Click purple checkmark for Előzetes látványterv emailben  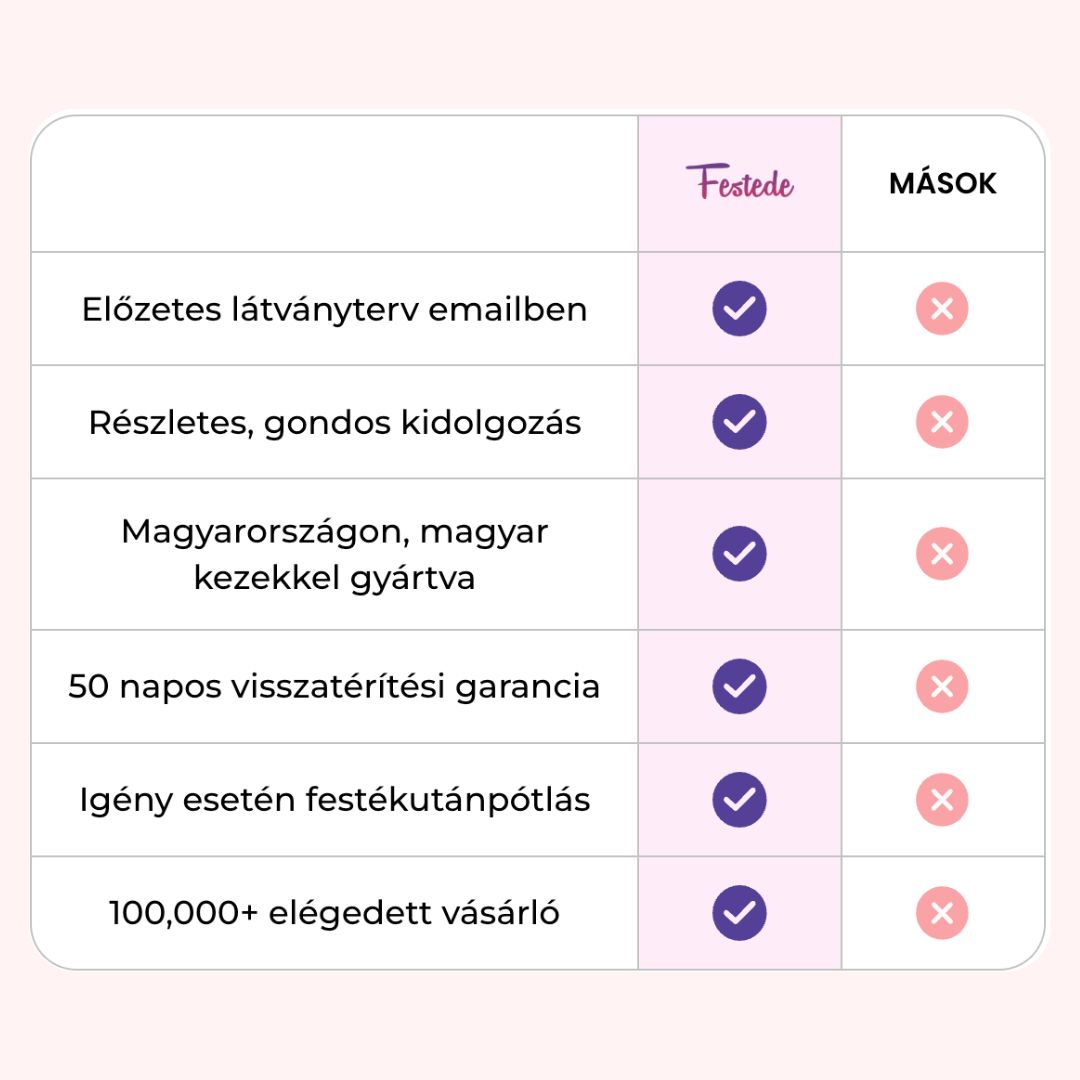(739, 309)
